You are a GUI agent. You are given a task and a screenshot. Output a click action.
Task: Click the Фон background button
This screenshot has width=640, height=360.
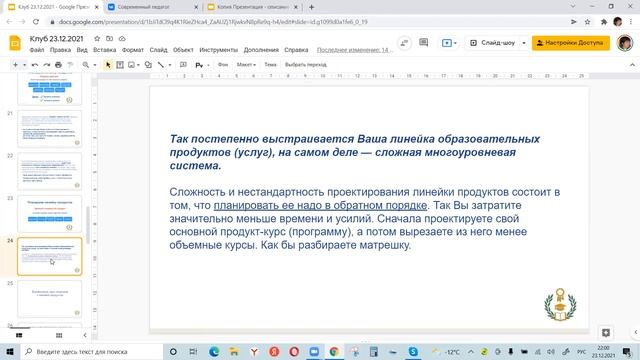tap(223, 65)
